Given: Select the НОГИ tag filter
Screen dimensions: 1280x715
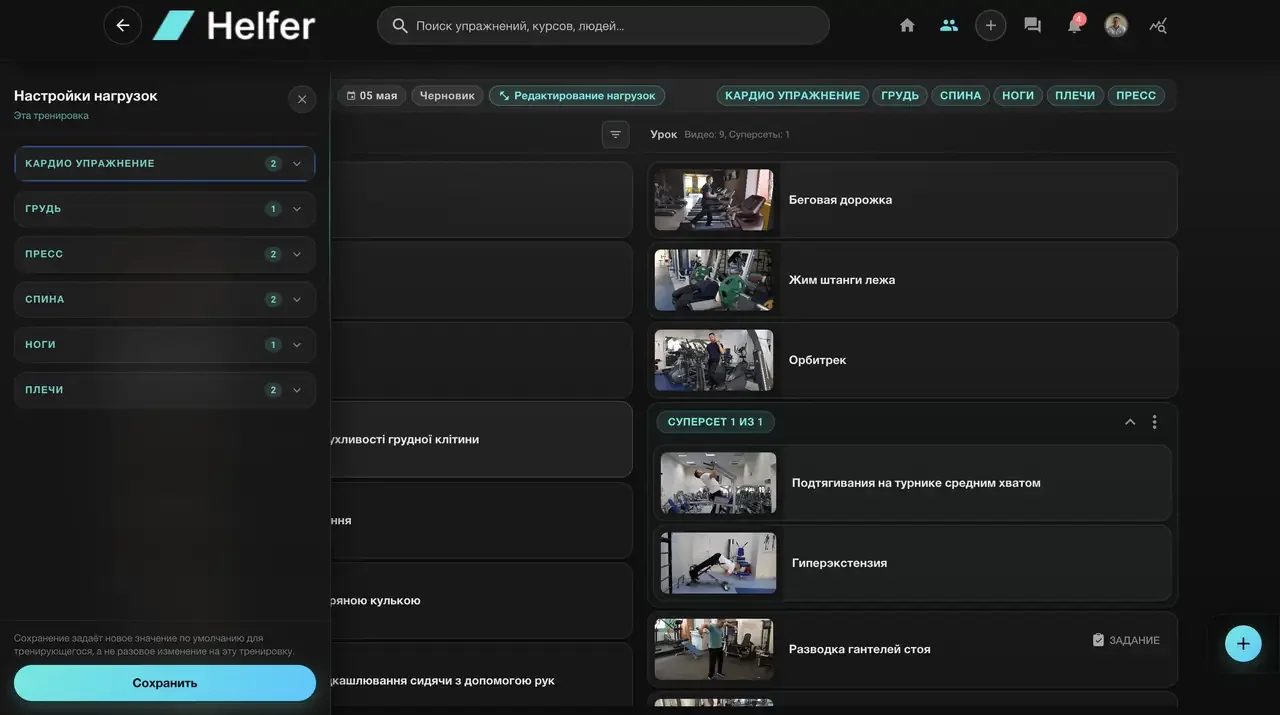Looking at the screenshot, I should pyautogui.click(x=1018, y=96).
